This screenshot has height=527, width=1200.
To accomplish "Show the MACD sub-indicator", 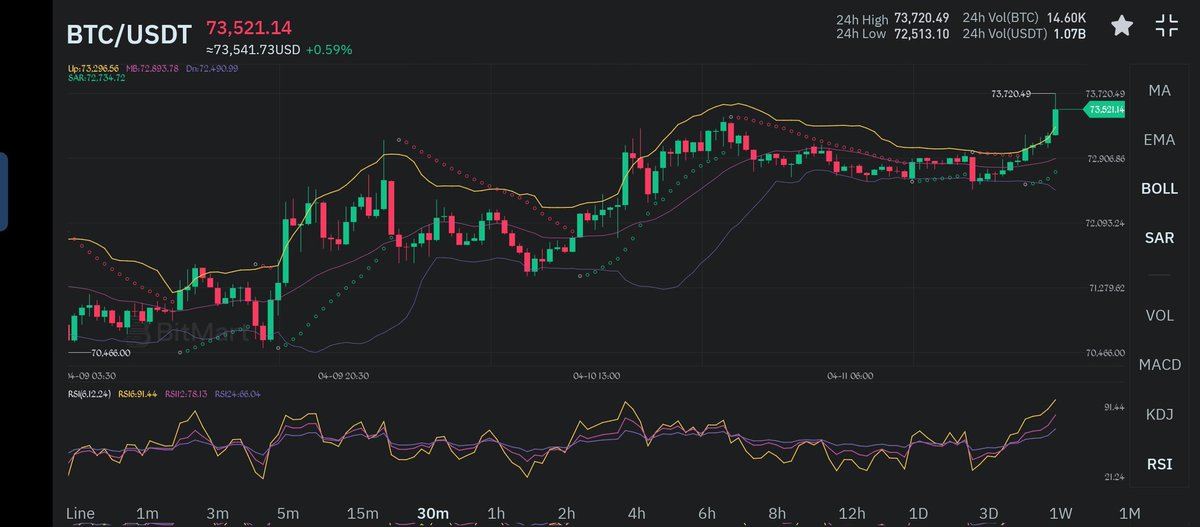I will tap(1160, 365).
